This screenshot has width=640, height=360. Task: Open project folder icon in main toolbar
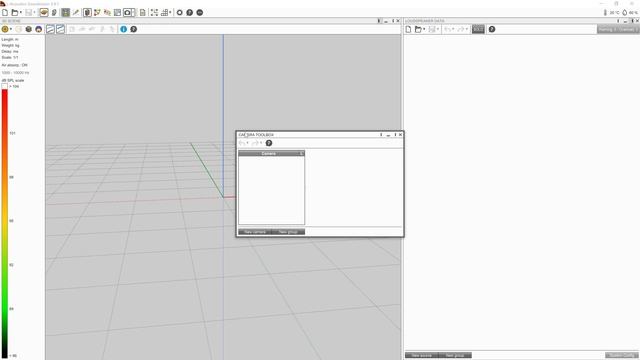pos(14,13)
